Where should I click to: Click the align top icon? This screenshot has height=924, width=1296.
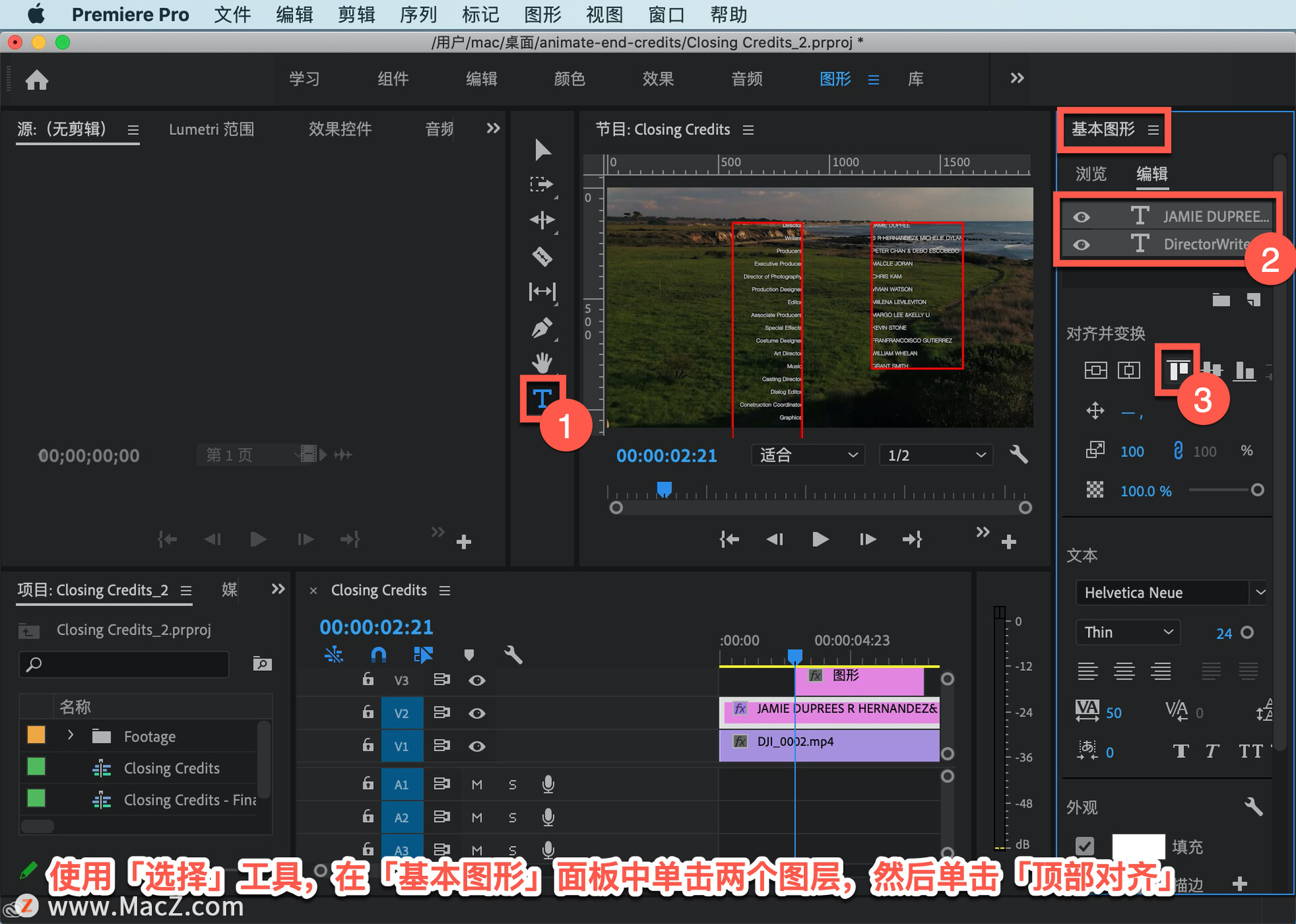pos(1178,370)
